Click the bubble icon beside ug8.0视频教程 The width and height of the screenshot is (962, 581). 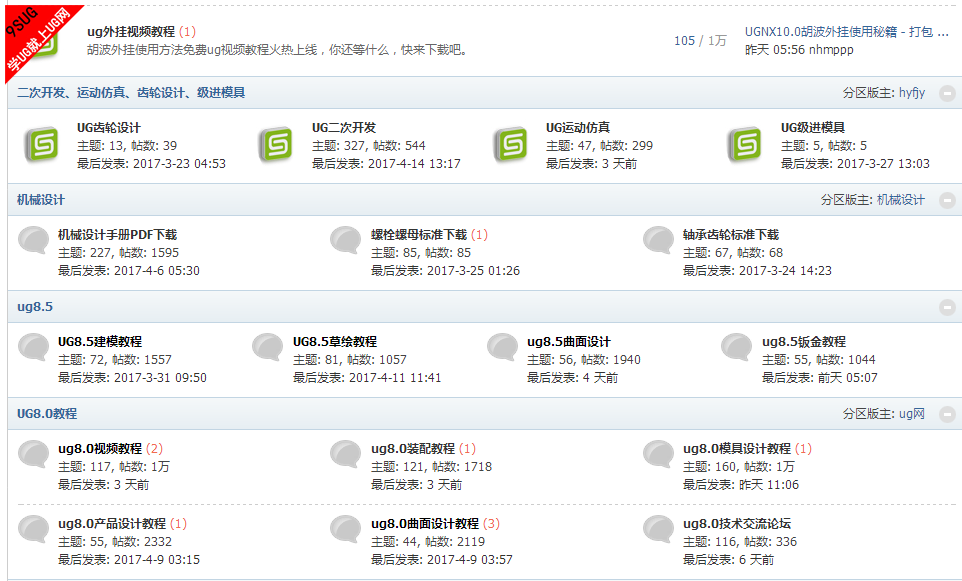(x=34, y=454)
